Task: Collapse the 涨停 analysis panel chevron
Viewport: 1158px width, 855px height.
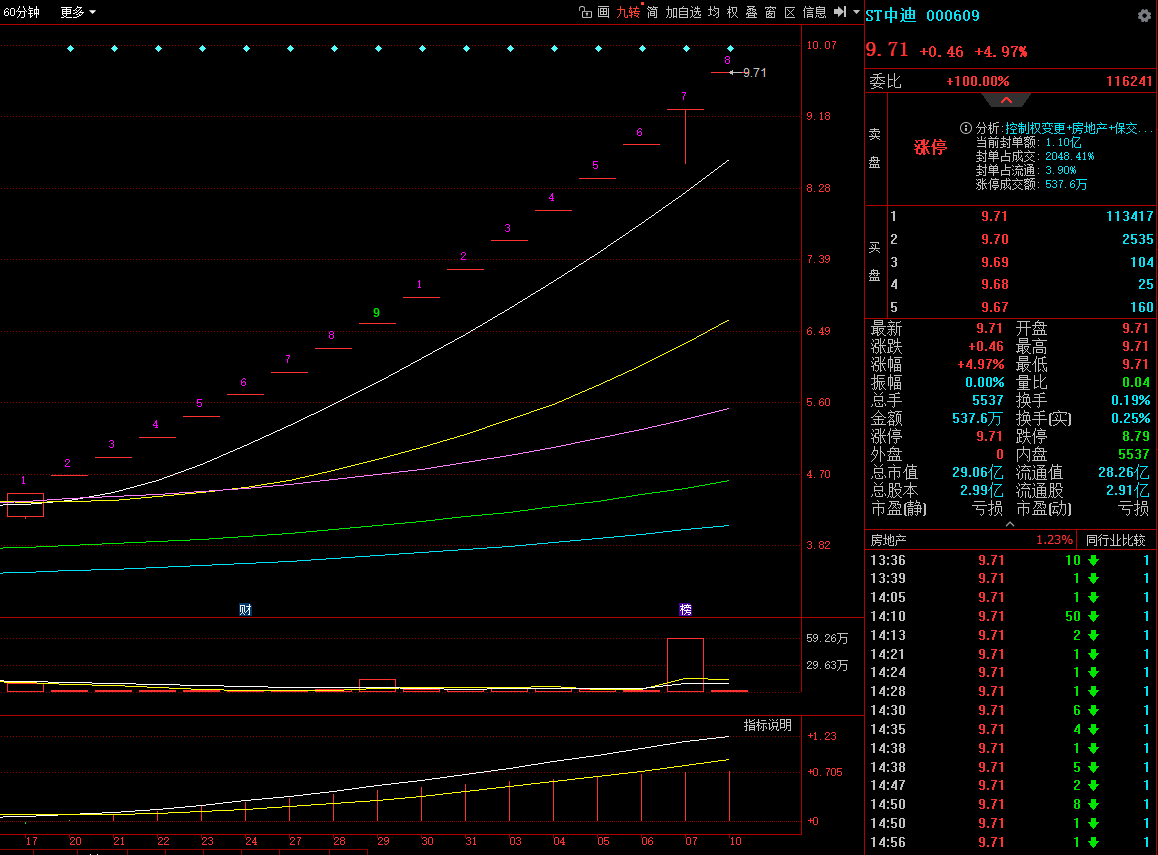Action: coord(1007,100)
